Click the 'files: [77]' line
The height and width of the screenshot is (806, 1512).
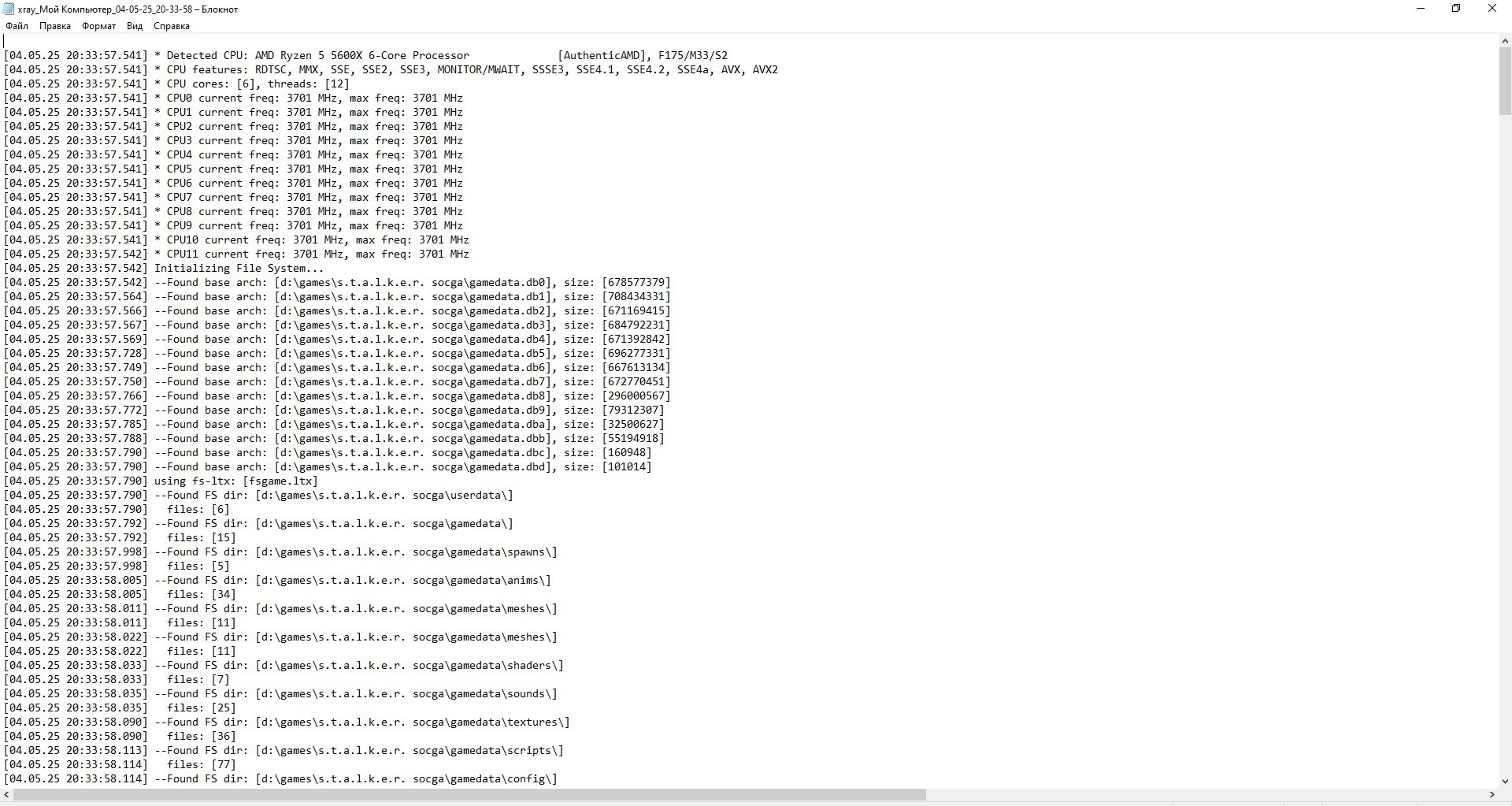click(120, 764)
